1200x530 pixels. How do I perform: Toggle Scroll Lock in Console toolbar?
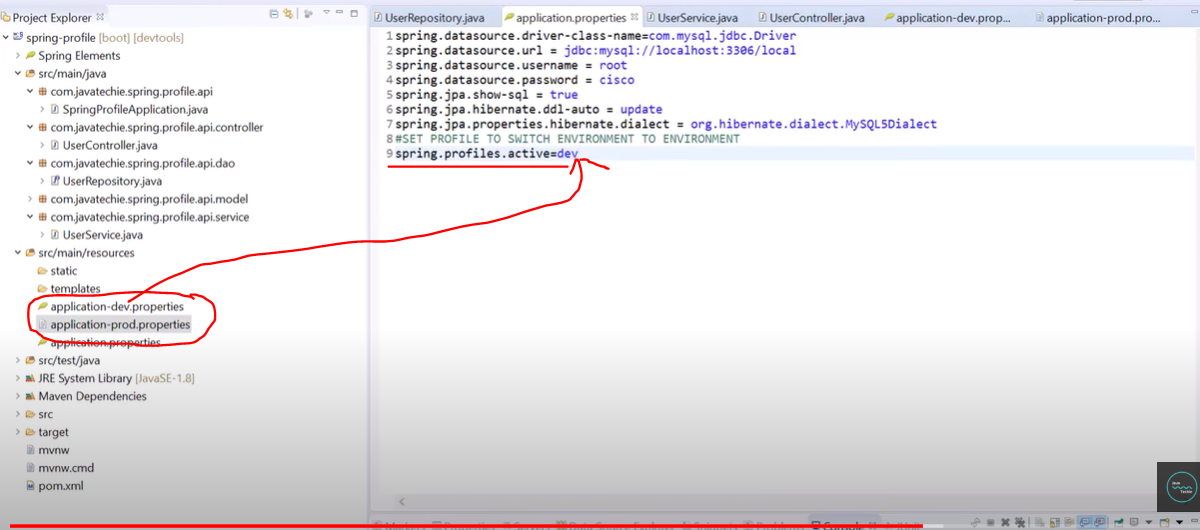pyautogui.click(x=1054, y=523)
